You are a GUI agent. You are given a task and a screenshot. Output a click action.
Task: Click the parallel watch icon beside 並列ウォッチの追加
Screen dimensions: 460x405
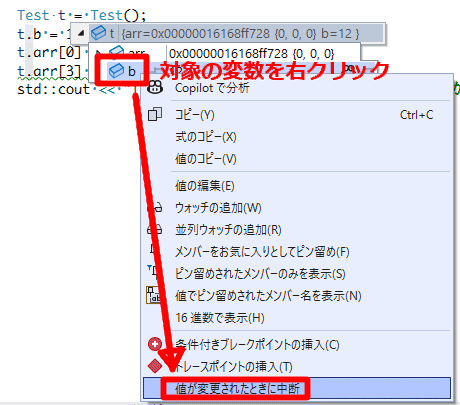pos(155,229)
